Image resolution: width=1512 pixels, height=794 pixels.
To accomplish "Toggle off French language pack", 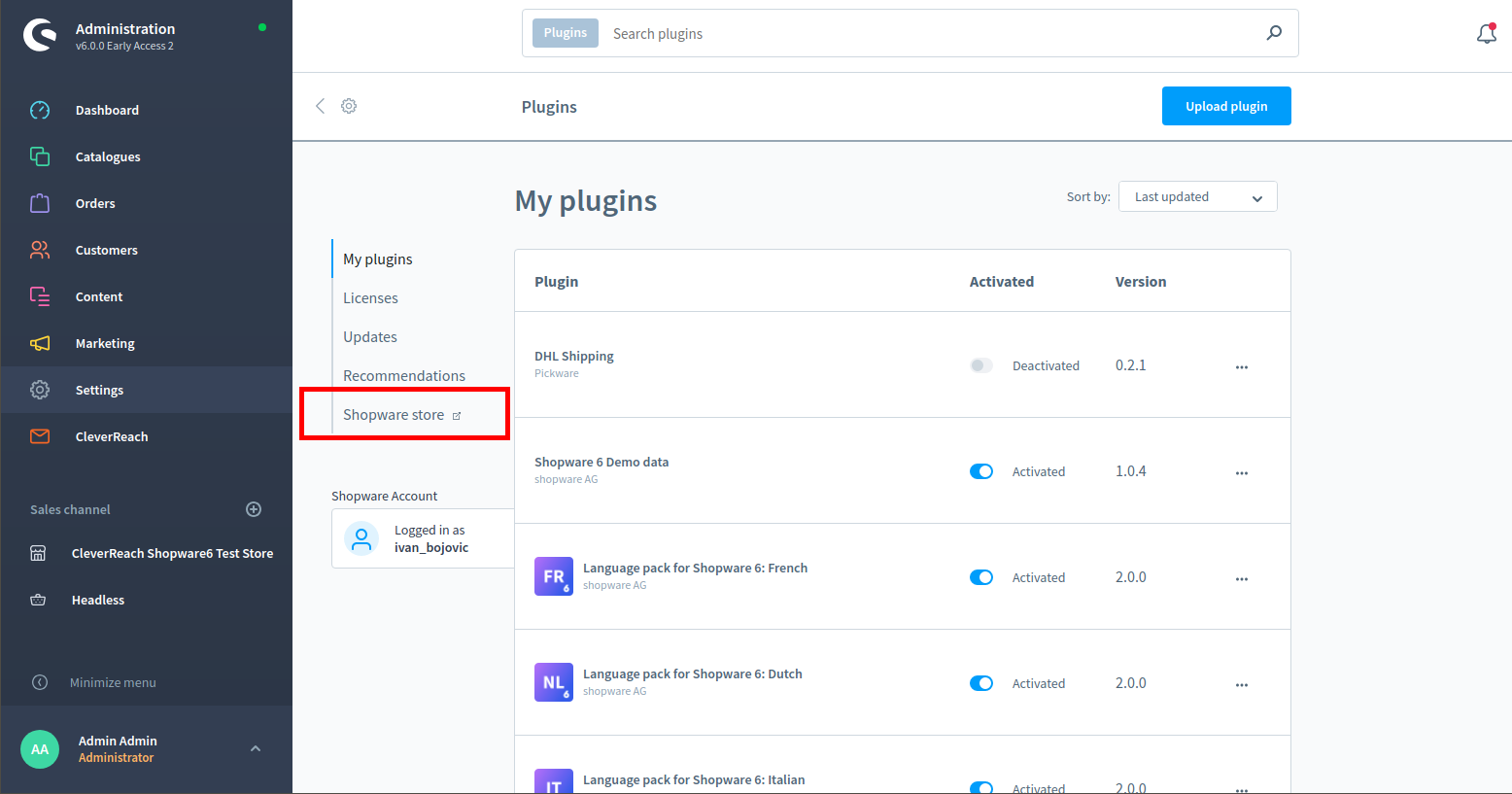I will (x=981, y=577).
